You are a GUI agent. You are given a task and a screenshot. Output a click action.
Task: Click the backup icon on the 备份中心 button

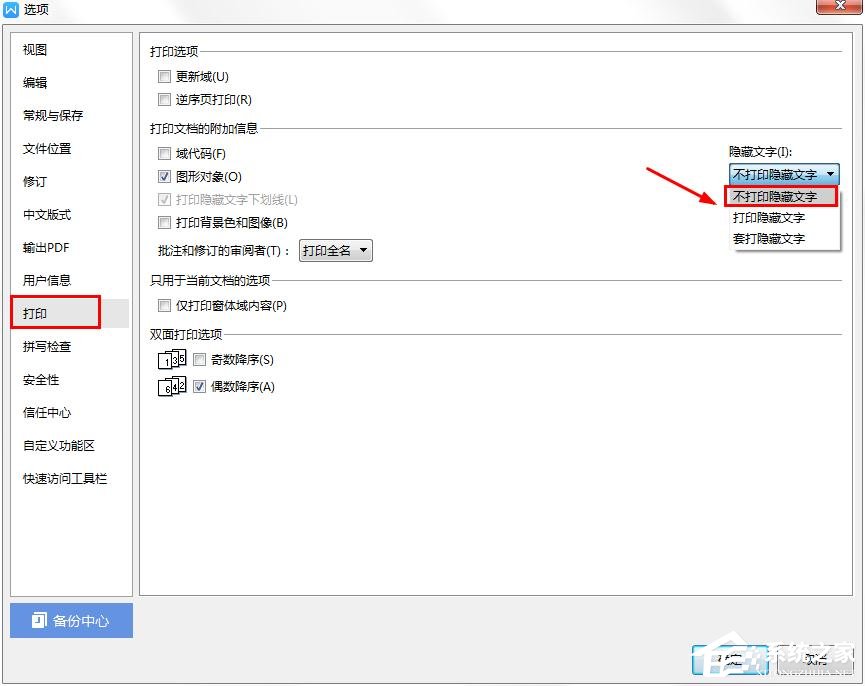click(x=39, y=621)
